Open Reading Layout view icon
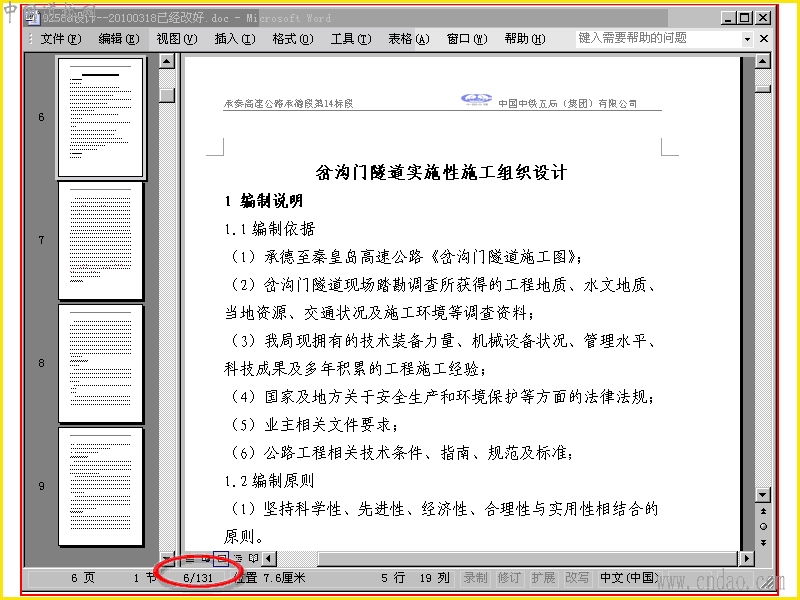 (253, 559)
